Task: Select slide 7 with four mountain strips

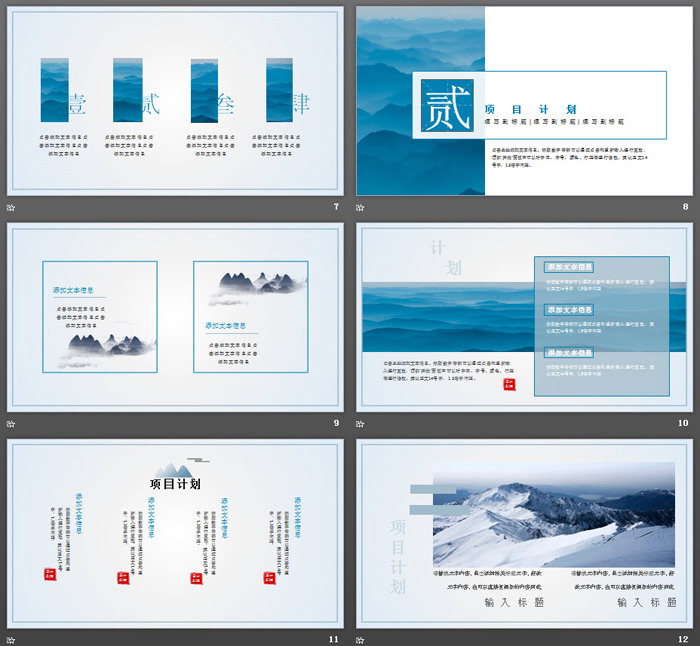Action: (x=175, y=101)
